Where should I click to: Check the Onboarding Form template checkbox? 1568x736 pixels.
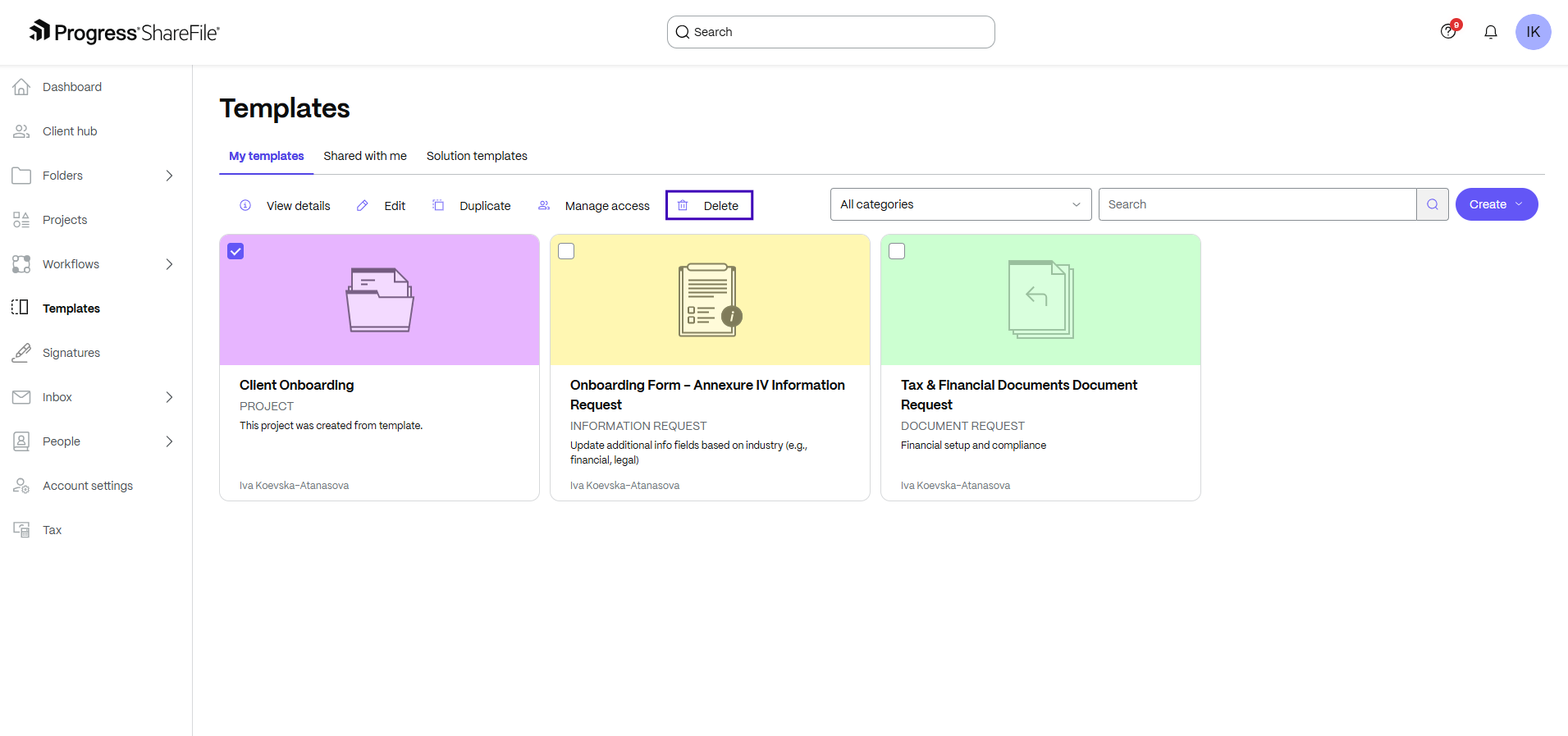point(566,251)
